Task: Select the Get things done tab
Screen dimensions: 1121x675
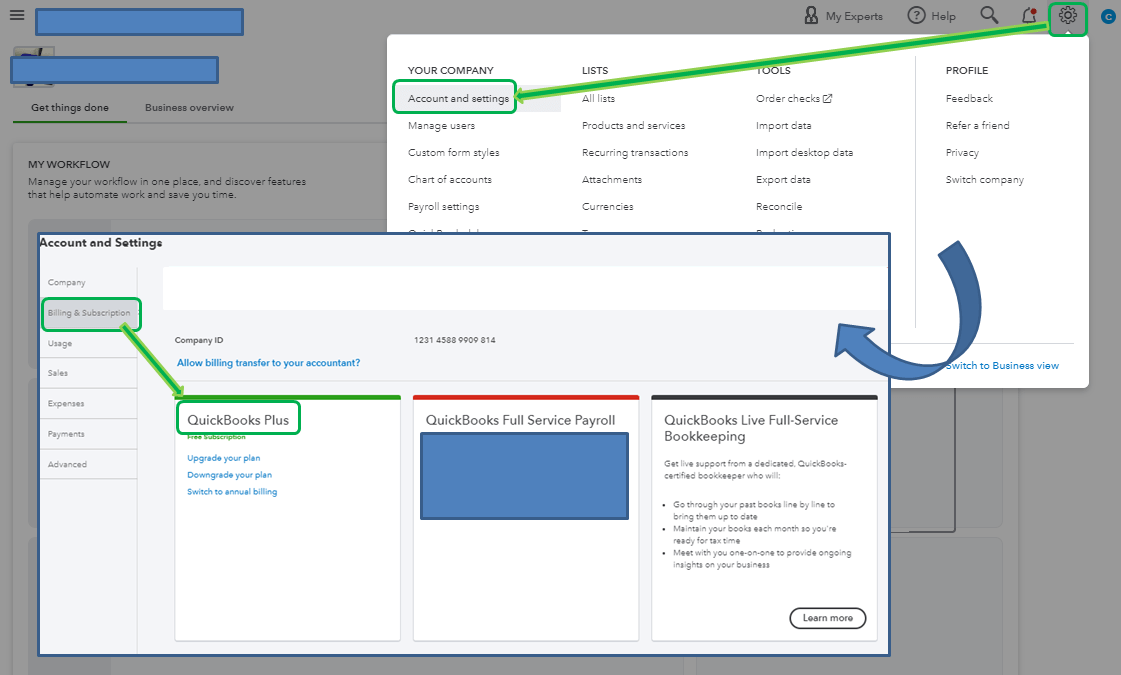Action: coord(69,107)
